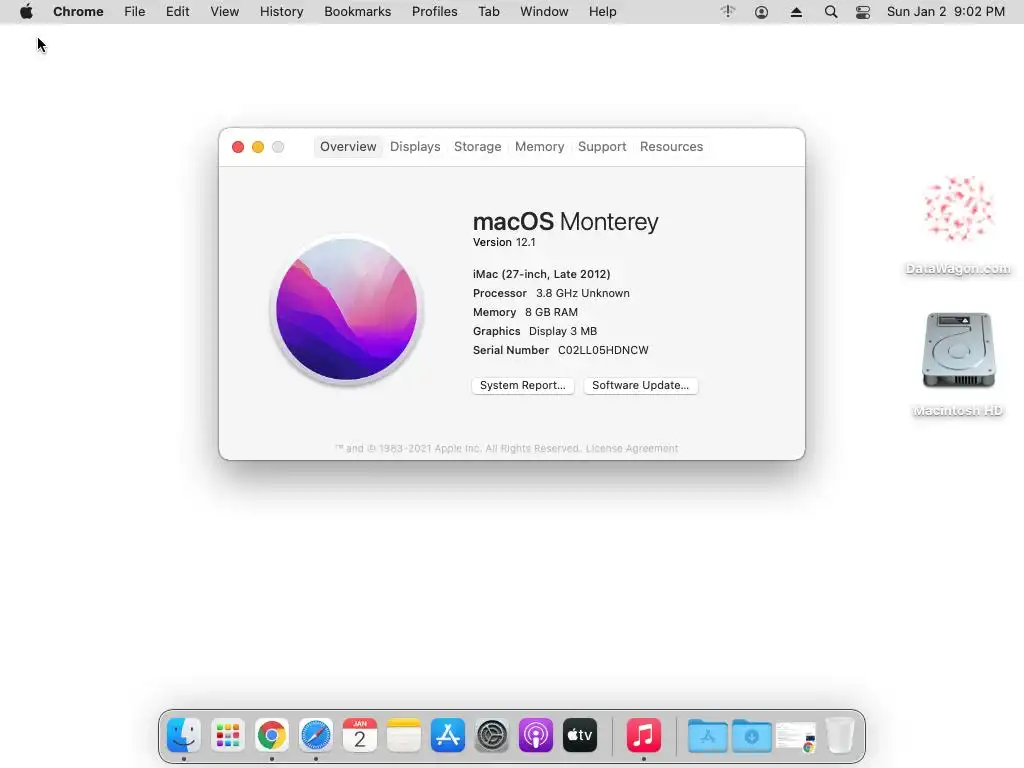The width and height of the screenshot is (1024, 768).
Task: Open the File menu
Action: [x=135, y=12]
